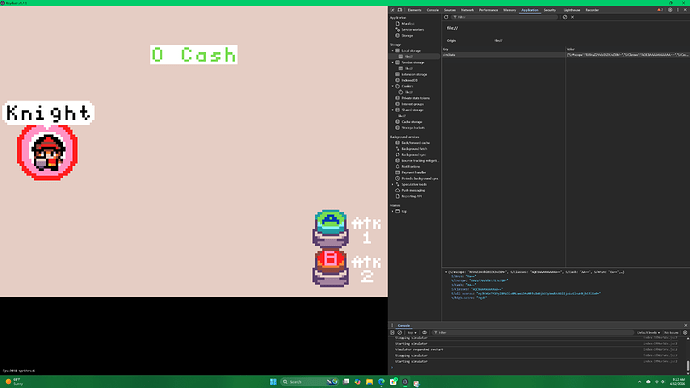Collapse the Shared storage tree node

(393, 110)
